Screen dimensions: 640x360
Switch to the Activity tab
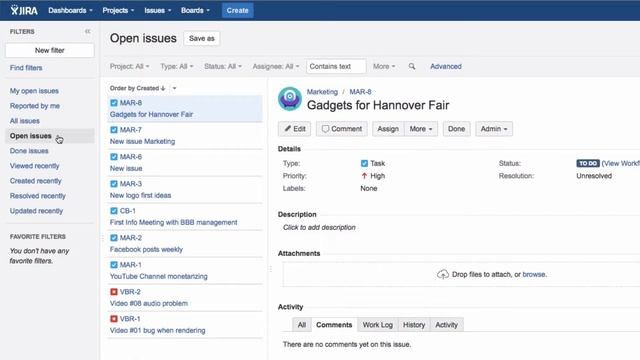tap(447, 325)
